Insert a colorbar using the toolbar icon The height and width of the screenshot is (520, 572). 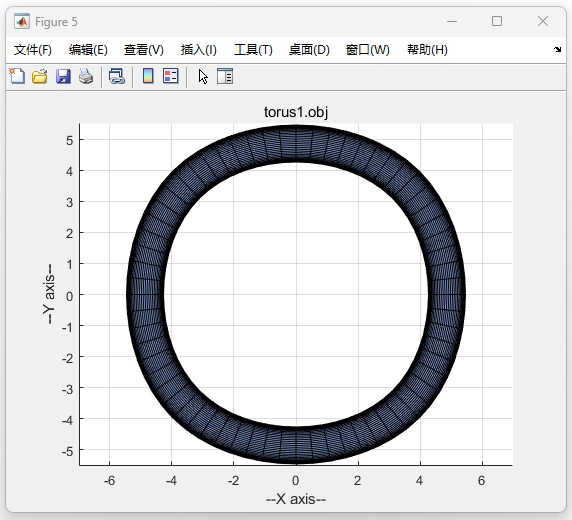click(148, 76)
